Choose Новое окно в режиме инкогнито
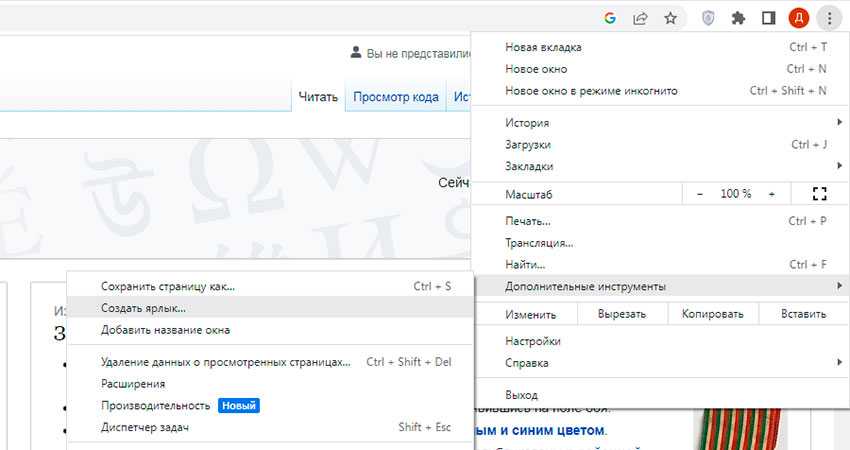This screenshot has height=450, width=850. pyautogui.click(x=591, y=91)
